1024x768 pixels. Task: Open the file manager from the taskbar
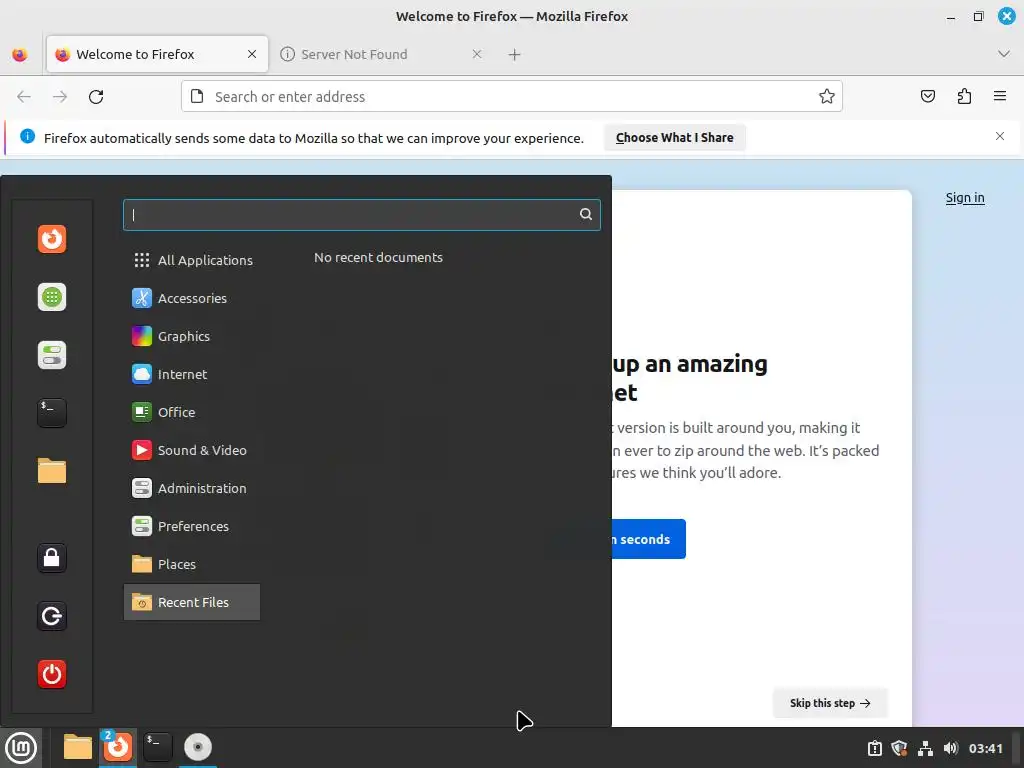click(x=78, y=747)
